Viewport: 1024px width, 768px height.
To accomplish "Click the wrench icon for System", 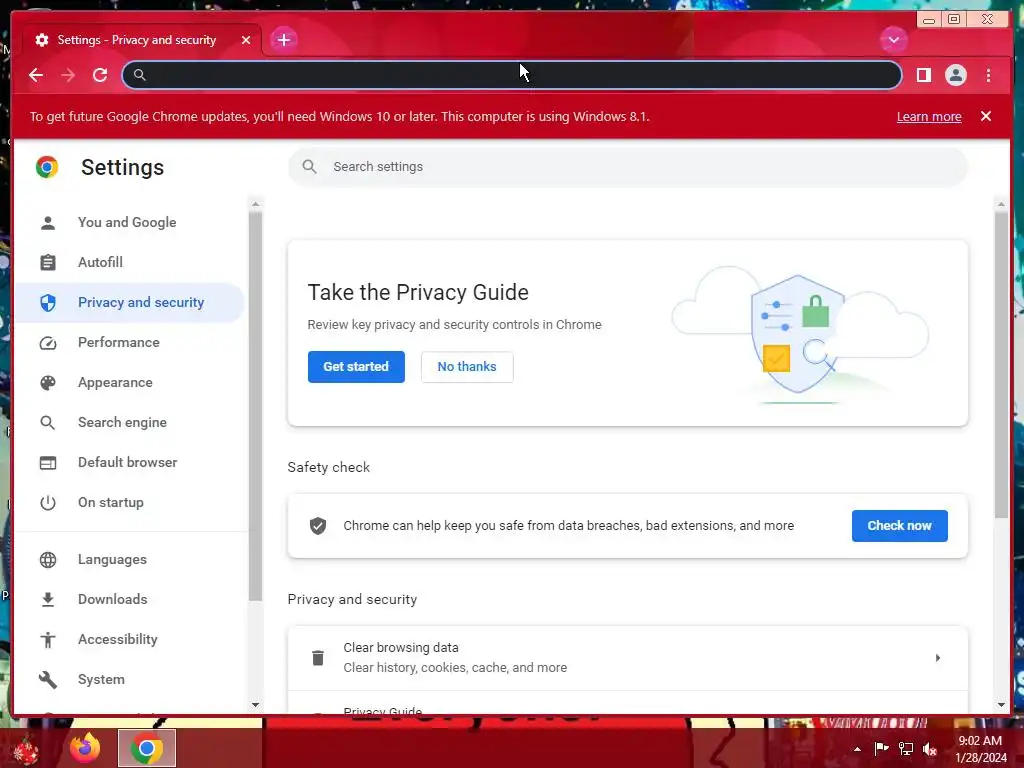I will pyautogui.click(x=48, y=680).
